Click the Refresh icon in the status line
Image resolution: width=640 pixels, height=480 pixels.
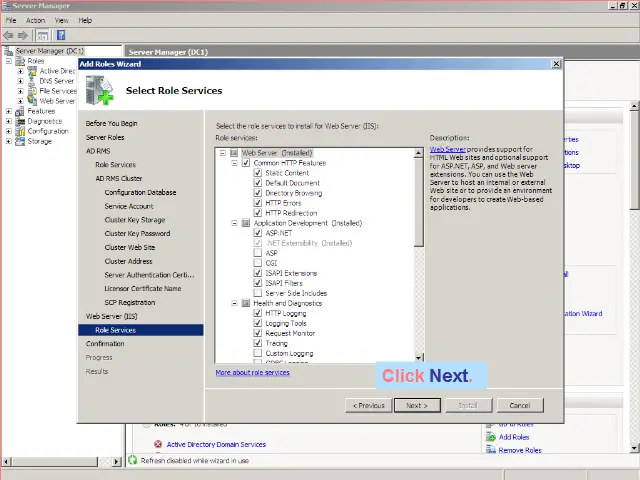pos(133,460)
